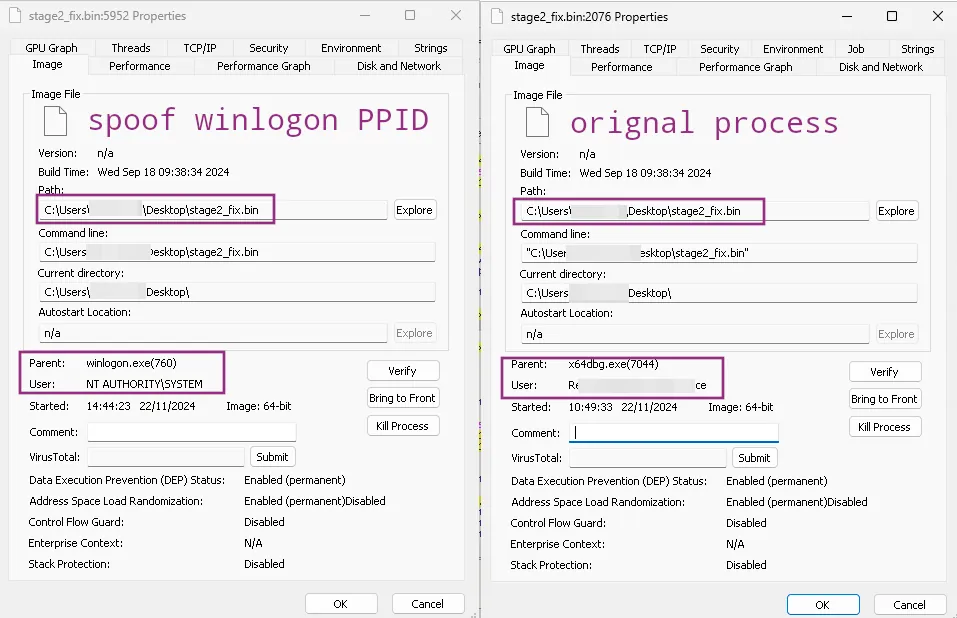
Task: Click image file icon beside orignal process text
Action: pyautogui.click(x=538, y=121)
